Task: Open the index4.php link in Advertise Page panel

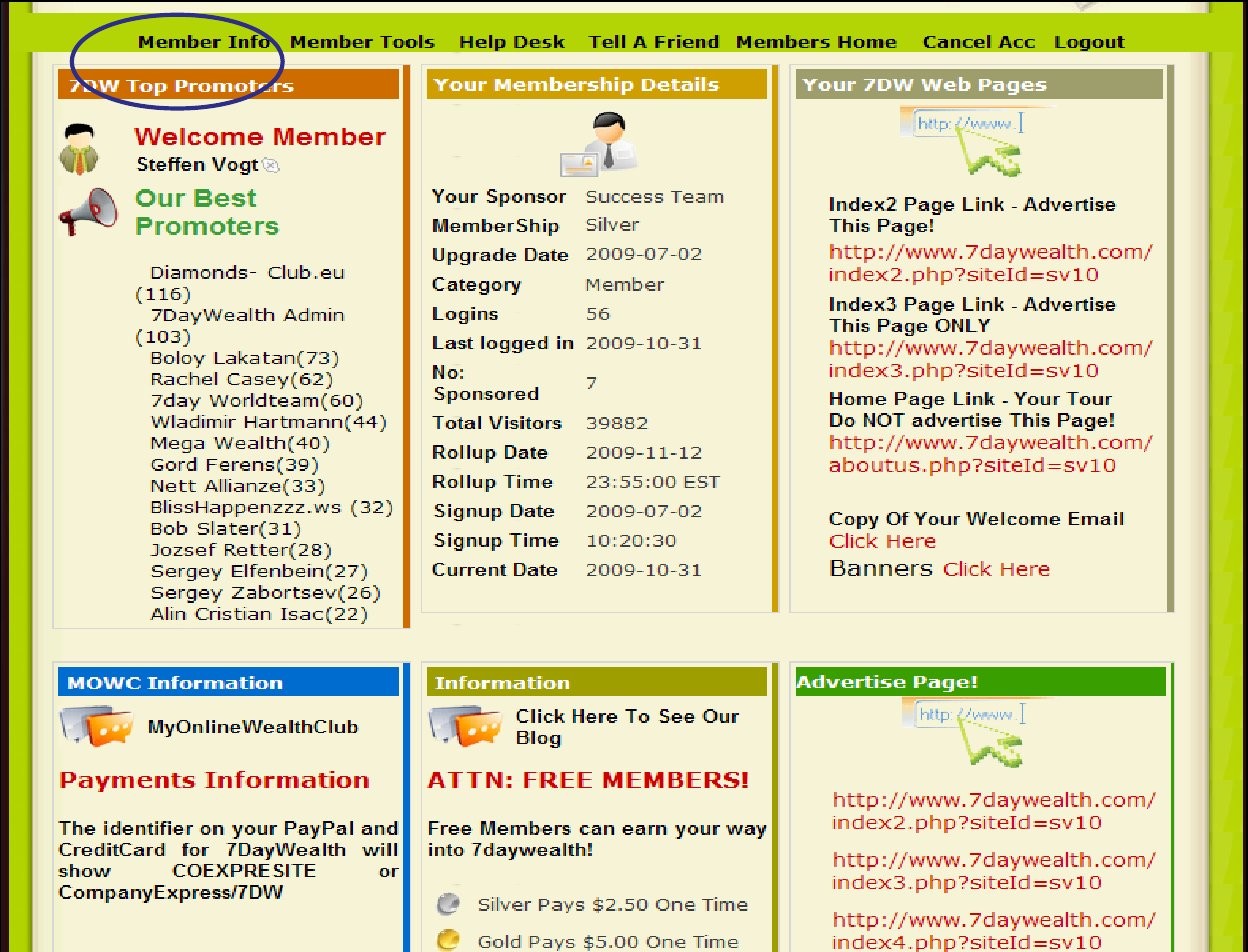Action: pos(994,931)
